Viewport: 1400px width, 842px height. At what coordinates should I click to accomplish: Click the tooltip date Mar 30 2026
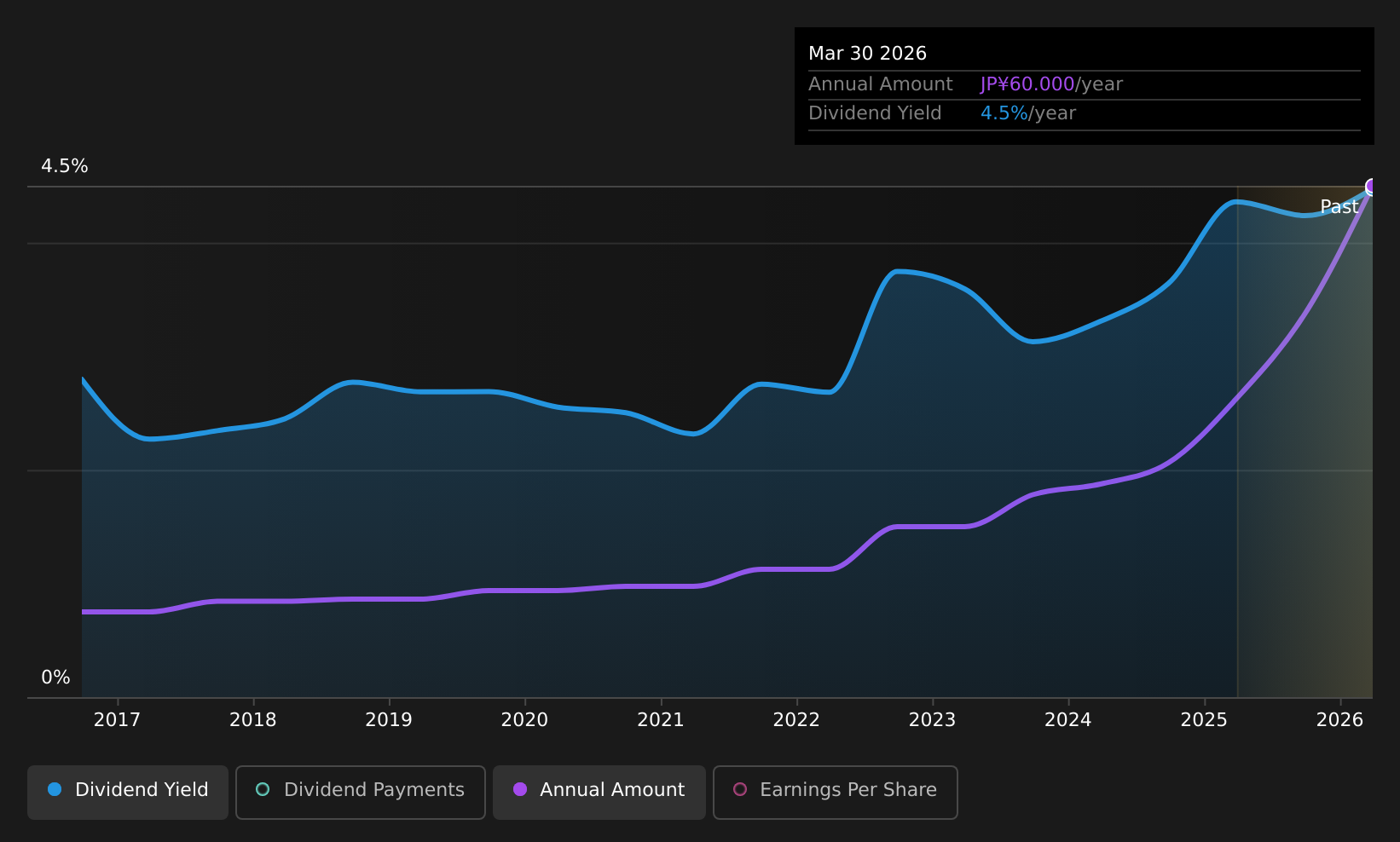pos(867,54)
